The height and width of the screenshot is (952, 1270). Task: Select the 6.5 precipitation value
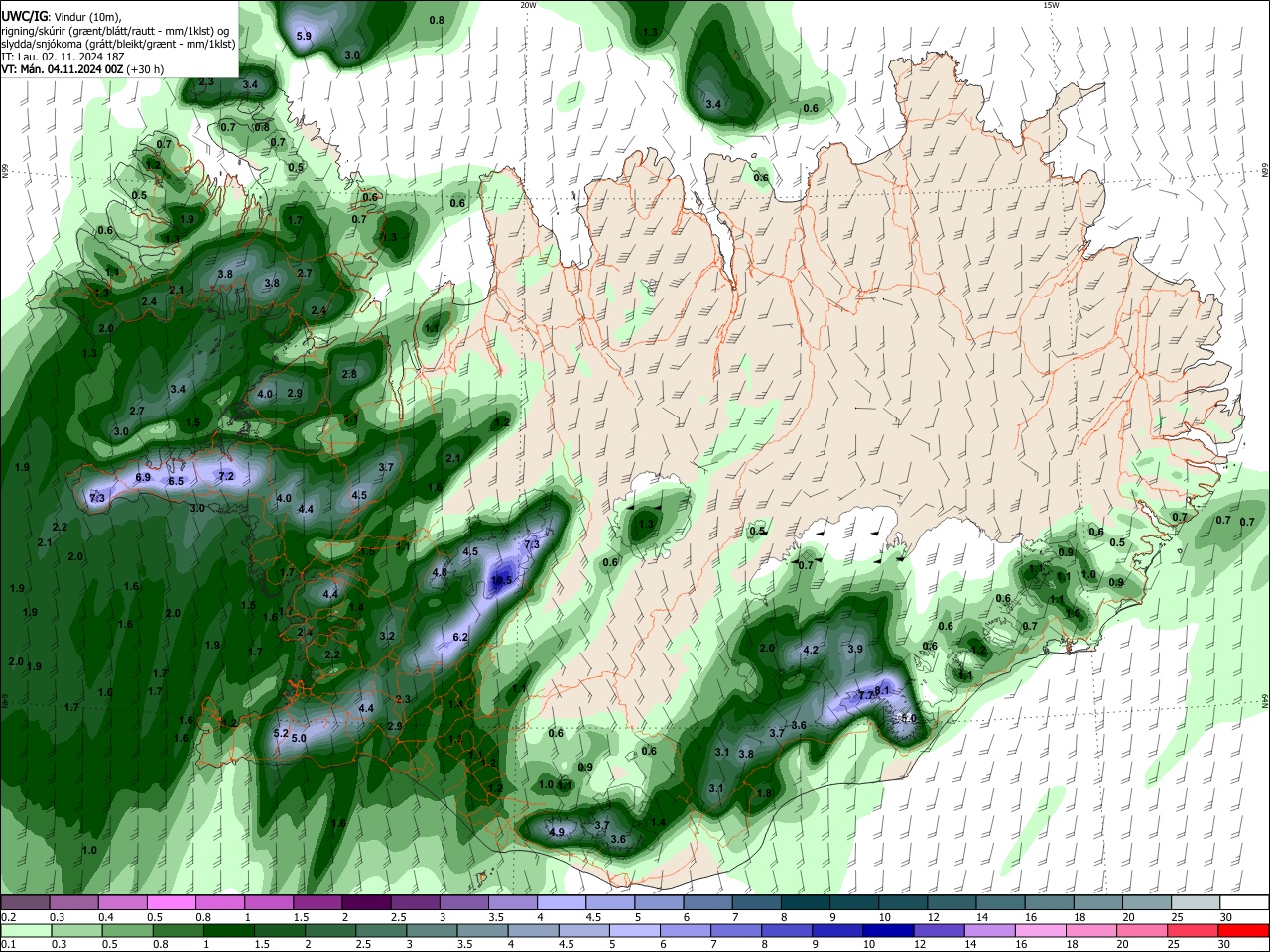pos(176,481)
